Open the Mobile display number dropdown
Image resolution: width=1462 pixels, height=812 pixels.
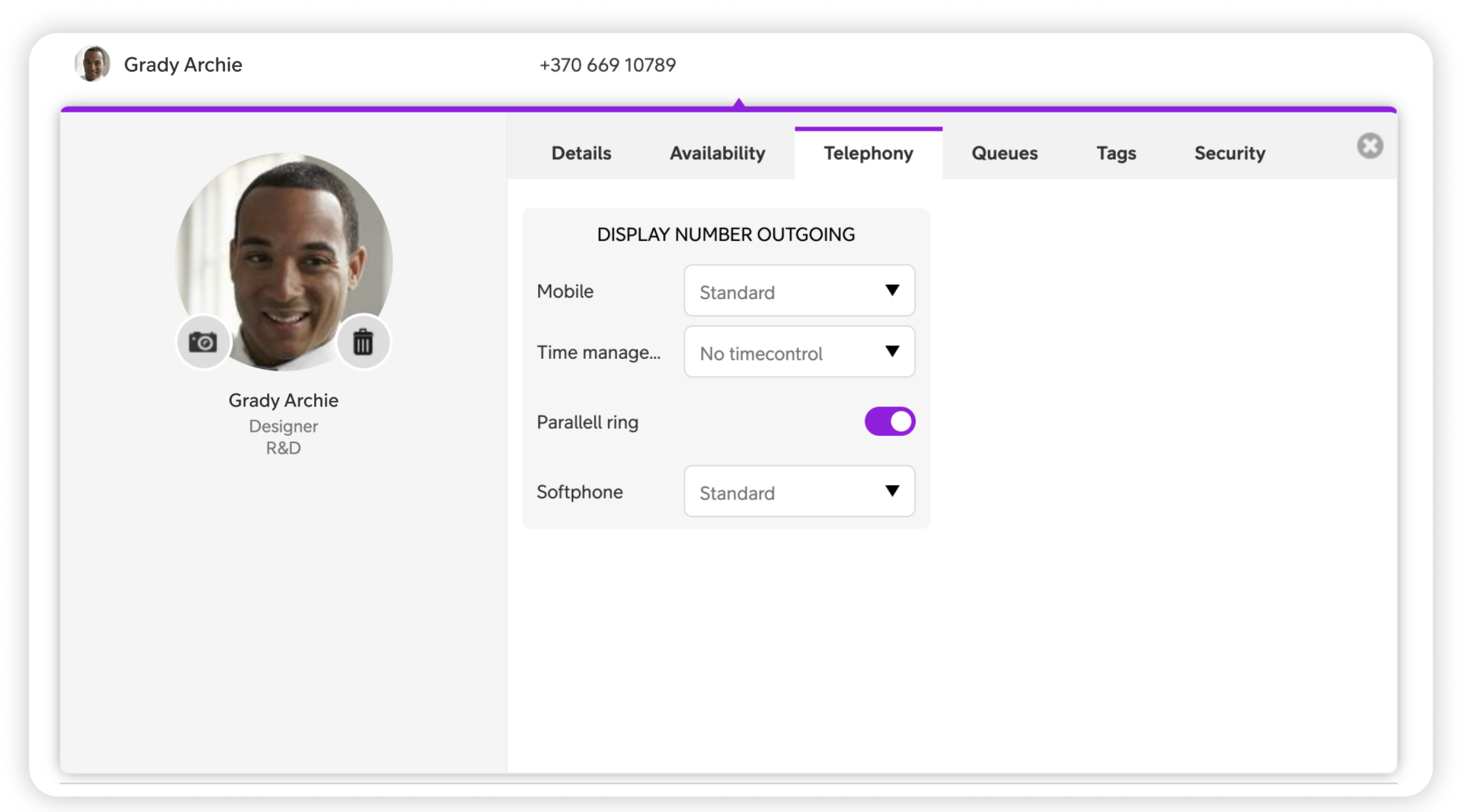(798, 290)
